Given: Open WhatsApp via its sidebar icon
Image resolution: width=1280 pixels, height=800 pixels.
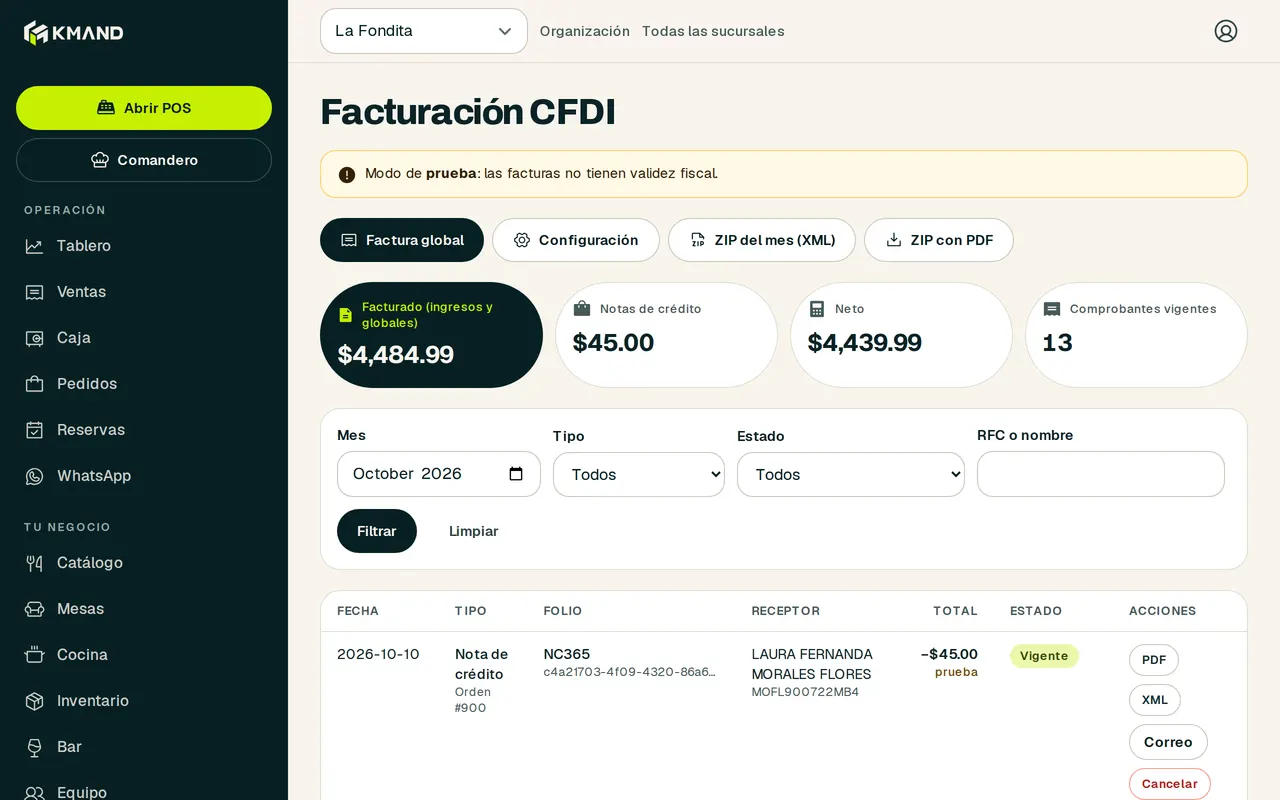Looking at the screenshot, I should pyautogui.click(x=35, y=476).
